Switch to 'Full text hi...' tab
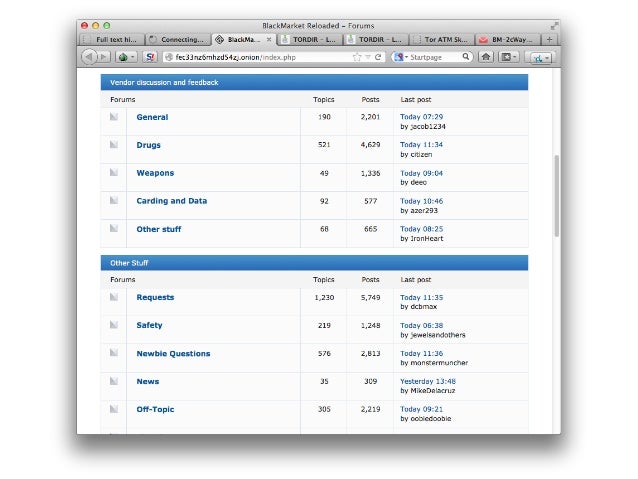638x479 pixels. click(112, 39)
